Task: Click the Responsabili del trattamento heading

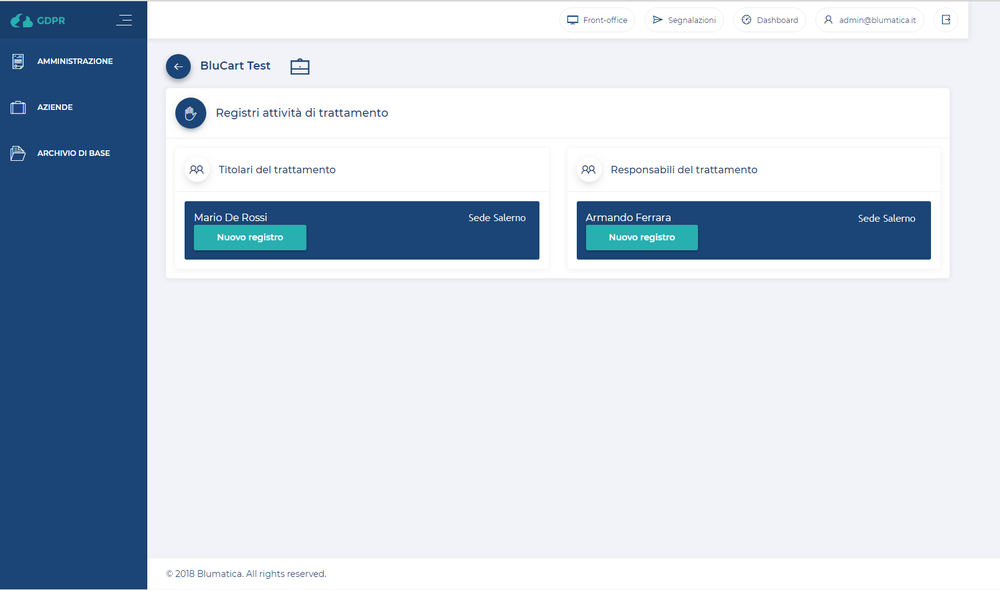Action: point(684,170)
